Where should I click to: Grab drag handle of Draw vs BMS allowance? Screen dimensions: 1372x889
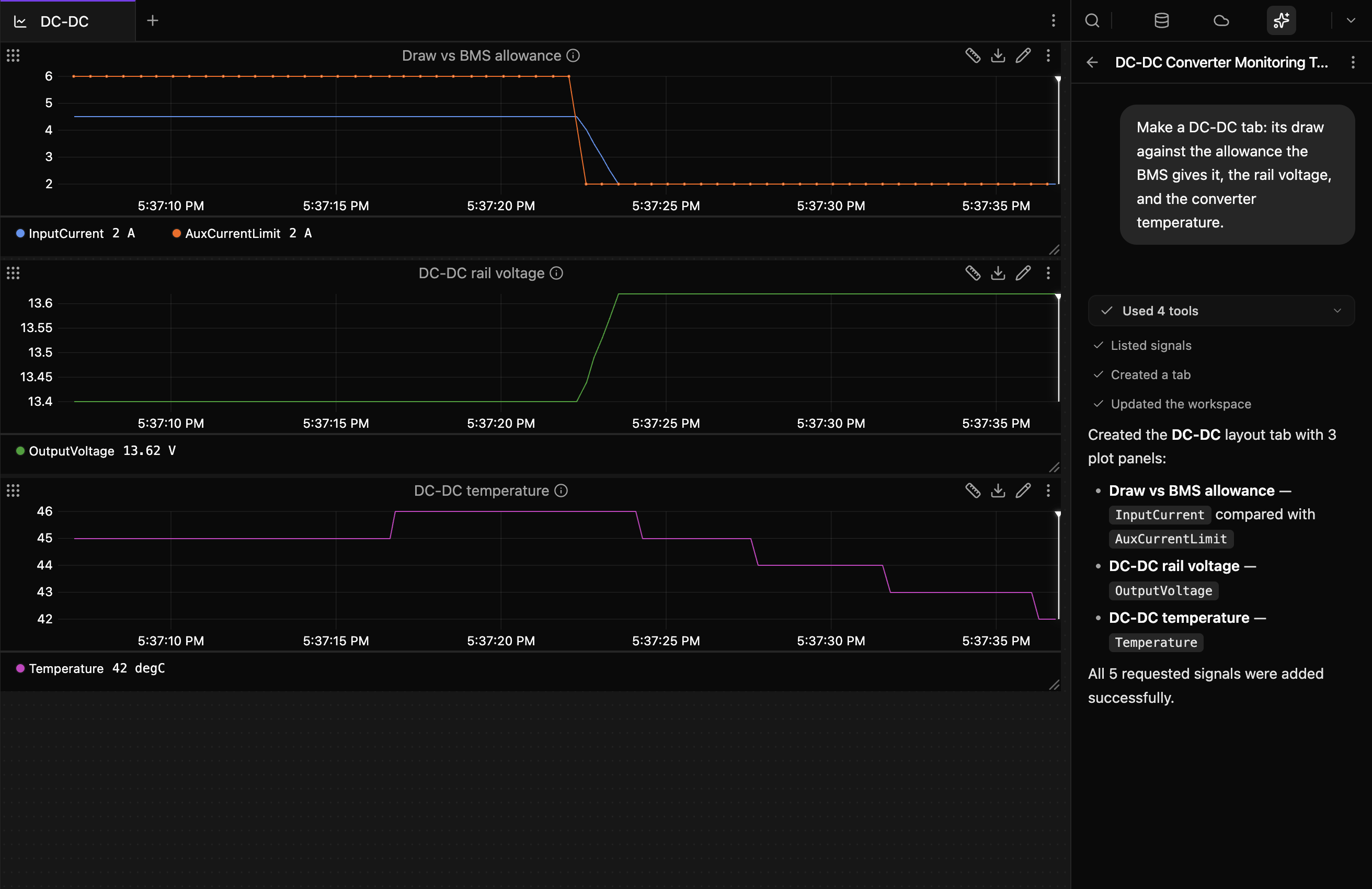pyautogui.click(x=13, y=55)
